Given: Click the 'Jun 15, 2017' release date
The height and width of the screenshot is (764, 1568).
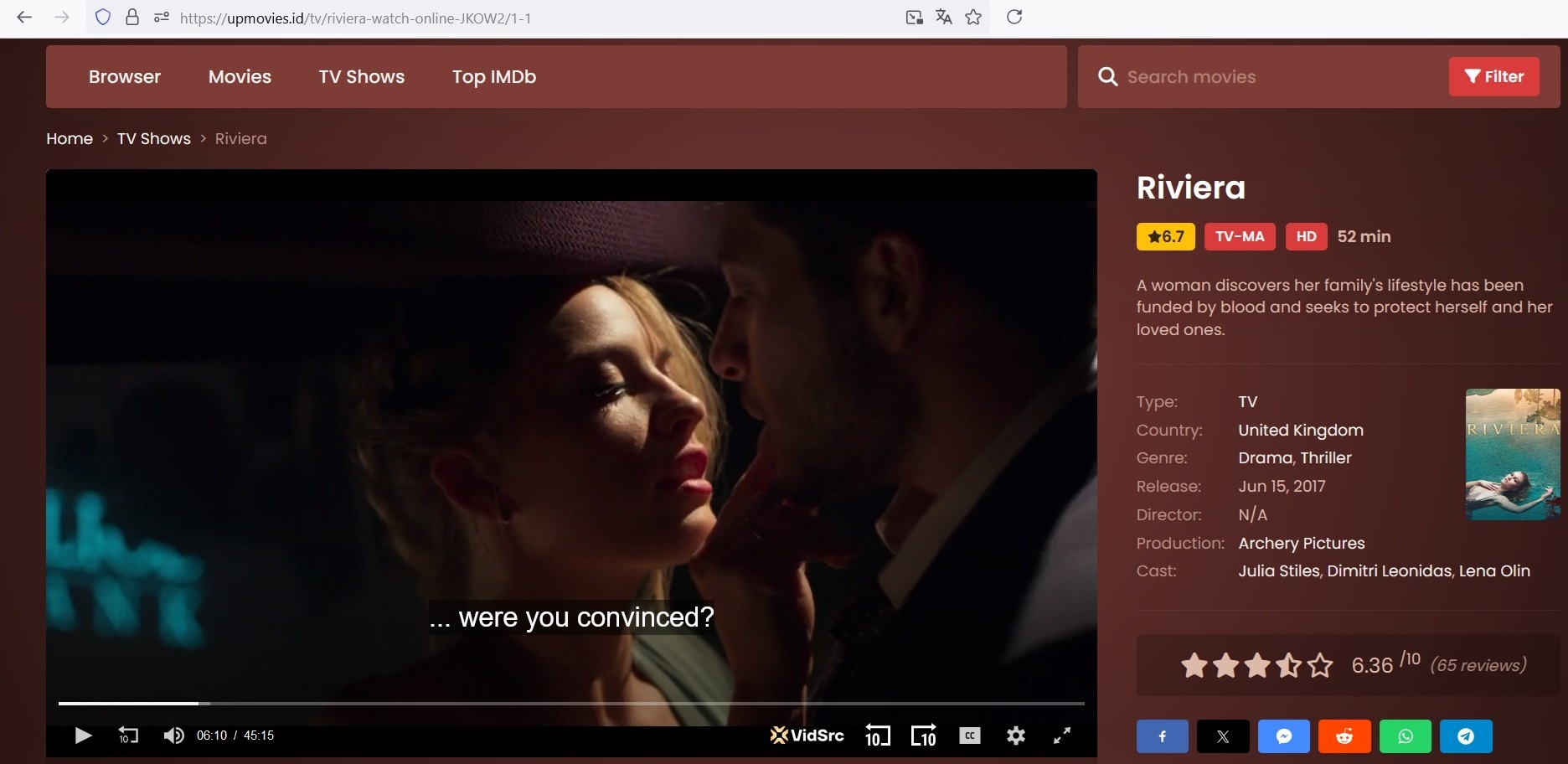Looking at the screenshot, I should (x=1282, y=487).
